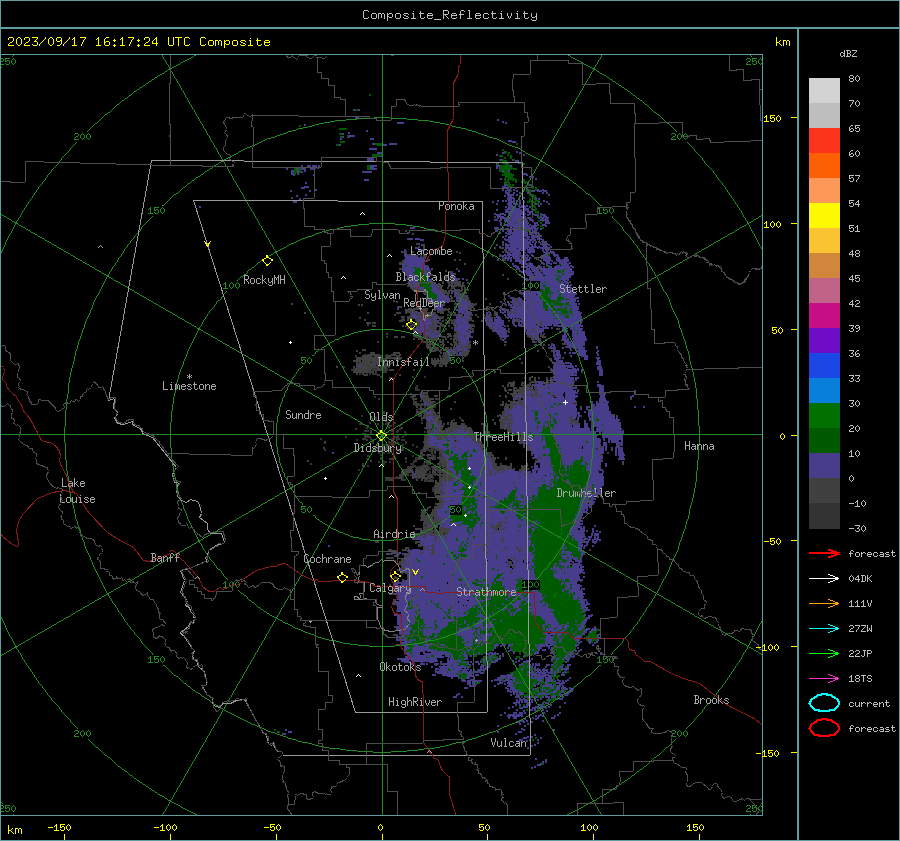Click the RockyMH label
The height and width of the screenshot is (841, 900).
(x=264, y=280)
